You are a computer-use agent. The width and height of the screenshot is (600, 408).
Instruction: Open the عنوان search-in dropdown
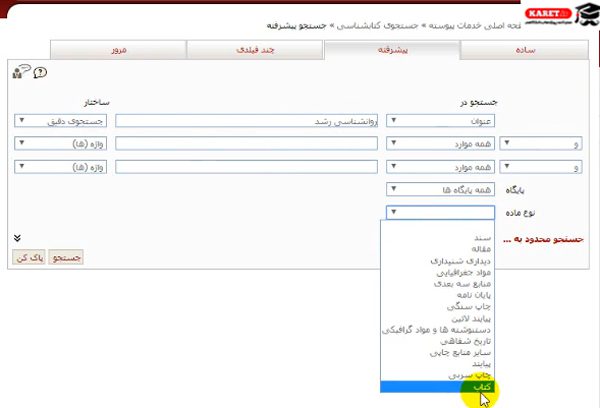440,121
